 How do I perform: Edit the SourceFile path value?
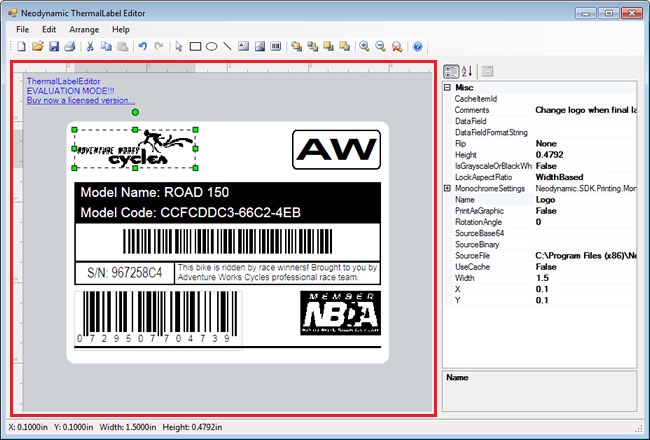point(585,255)
